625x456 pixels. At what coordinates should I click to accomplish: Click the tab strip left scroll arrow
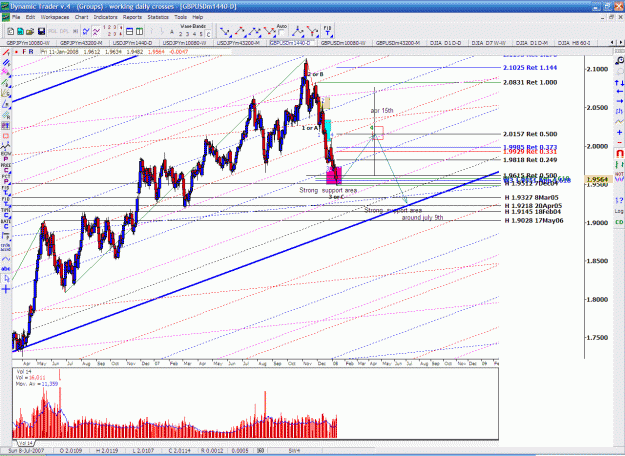pos(612,43)
